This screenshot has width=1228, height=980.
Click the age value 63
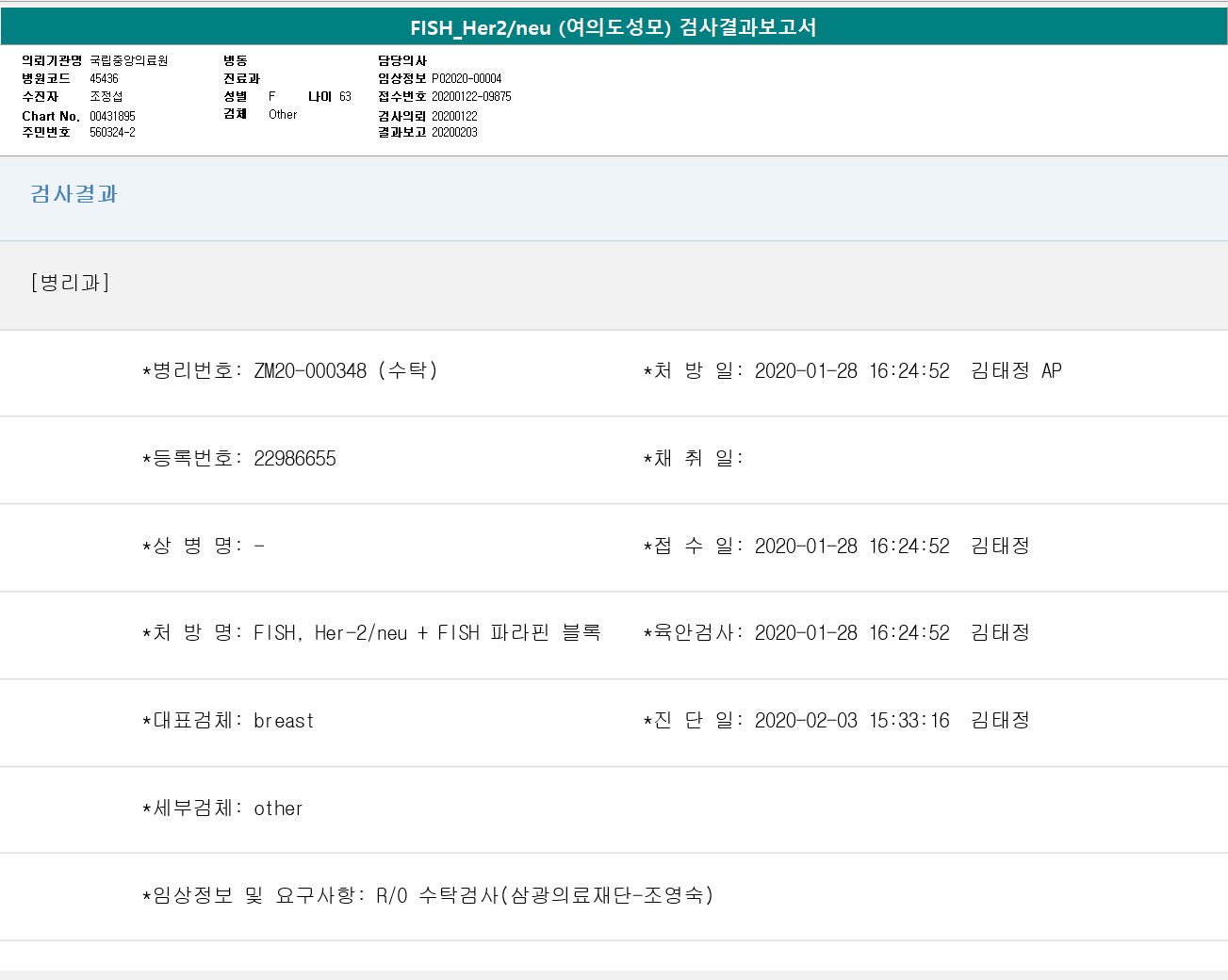coord(345,96)
